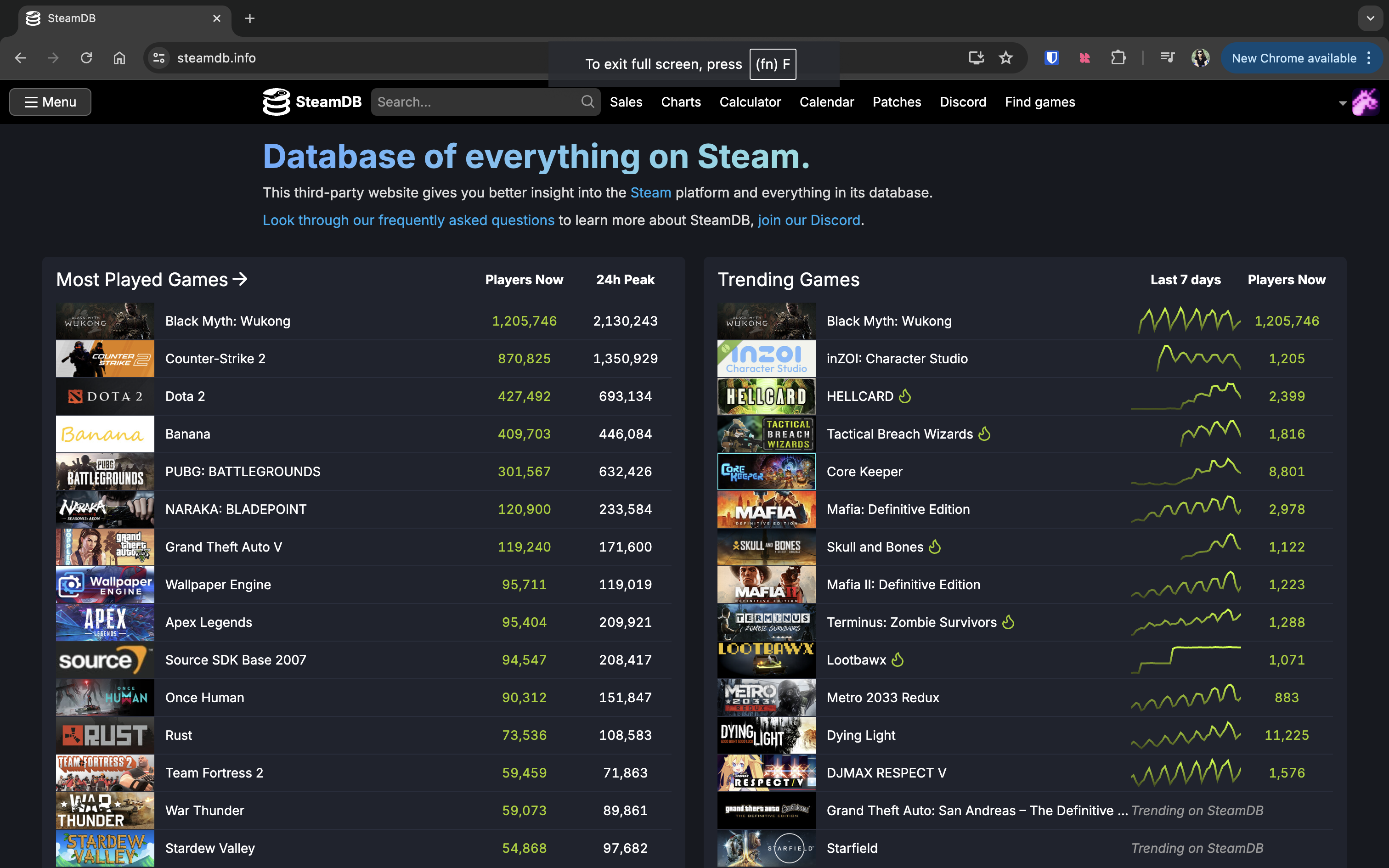The width and height of the screenshot is (1389, 868).
Task: Open PUBG: BATTLEGROUNDS row
Action: pyautogui.click(x=364, y=471)
